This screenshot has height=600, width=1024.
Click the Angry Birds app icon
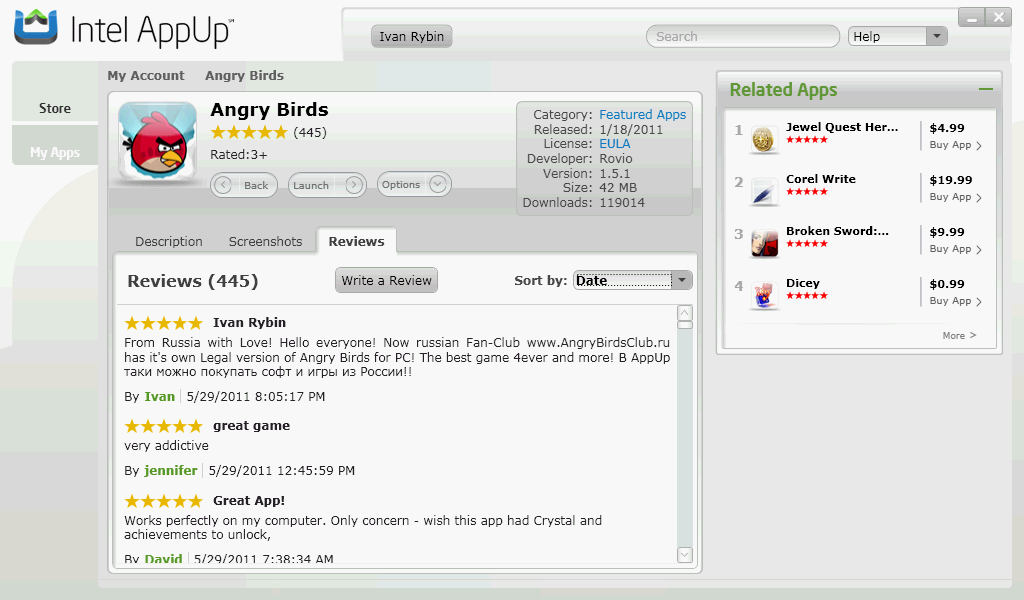click(157, 142)
